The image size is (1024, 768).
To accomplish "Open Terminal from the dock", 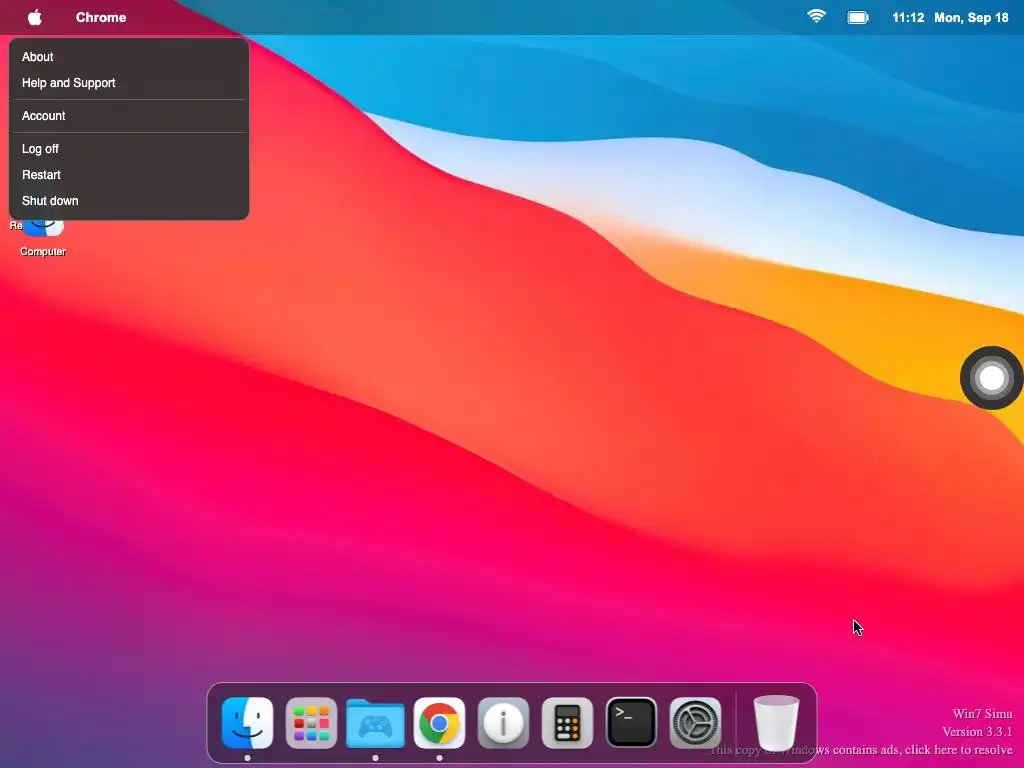I will pos(632,723).
